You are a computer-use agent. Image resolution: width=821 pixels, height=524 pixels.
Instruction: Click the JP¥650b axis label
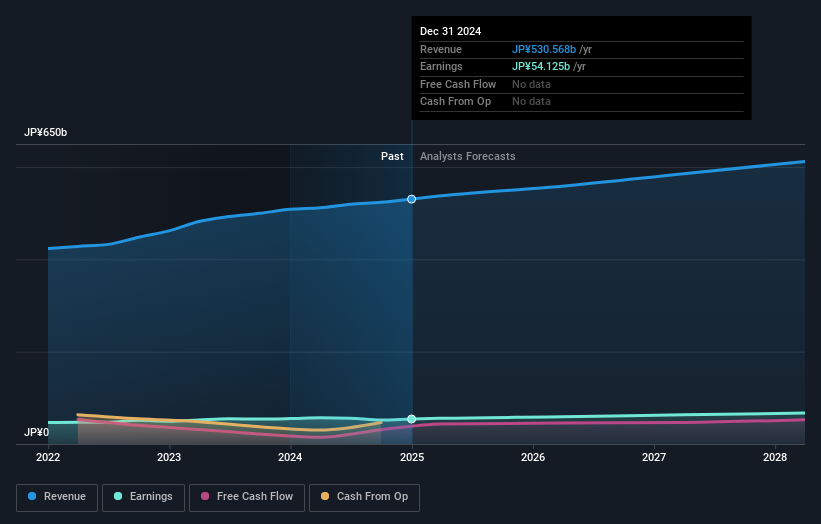tap(46, 132)
